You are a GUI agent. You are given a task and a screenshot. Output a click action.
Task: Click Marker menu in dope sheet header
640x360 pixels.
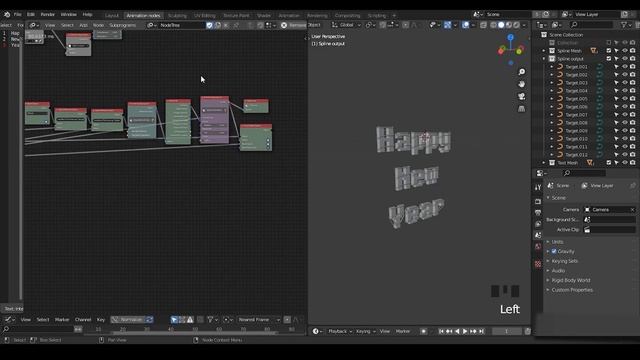62,320
